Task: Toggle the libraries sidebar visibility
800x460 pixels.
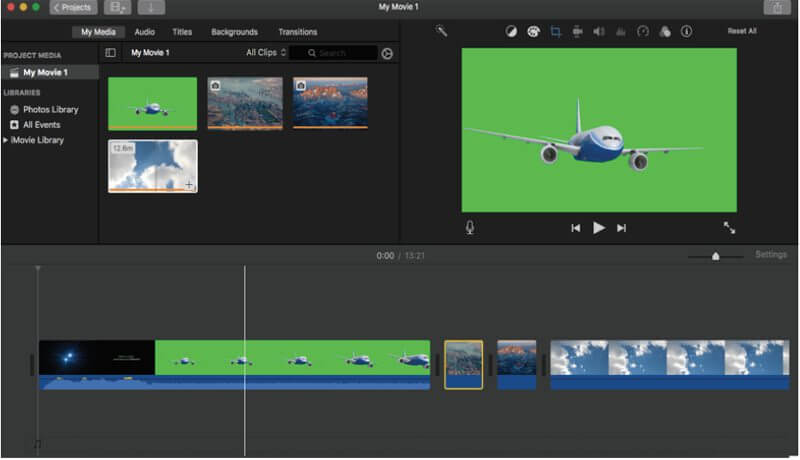Action: (x=110, y=52)
